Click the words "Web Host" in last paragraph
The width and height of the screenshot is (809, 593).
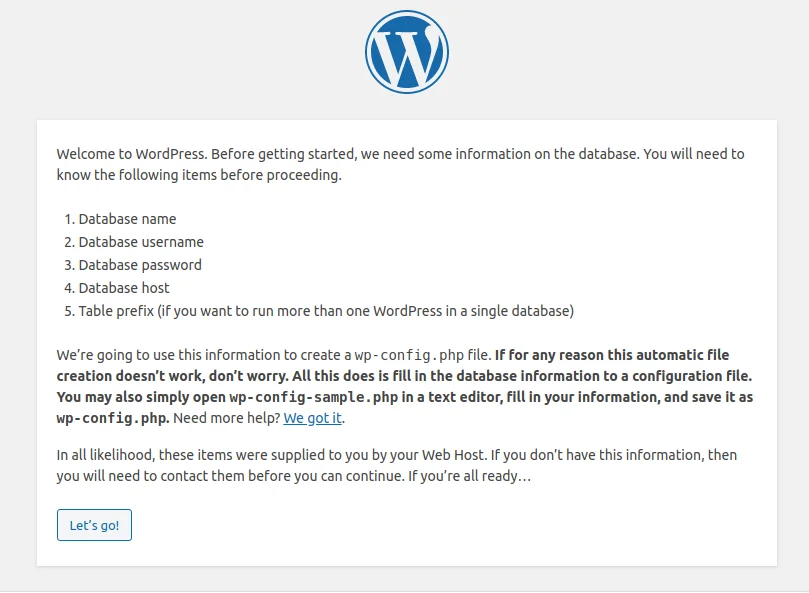(453, 455)
